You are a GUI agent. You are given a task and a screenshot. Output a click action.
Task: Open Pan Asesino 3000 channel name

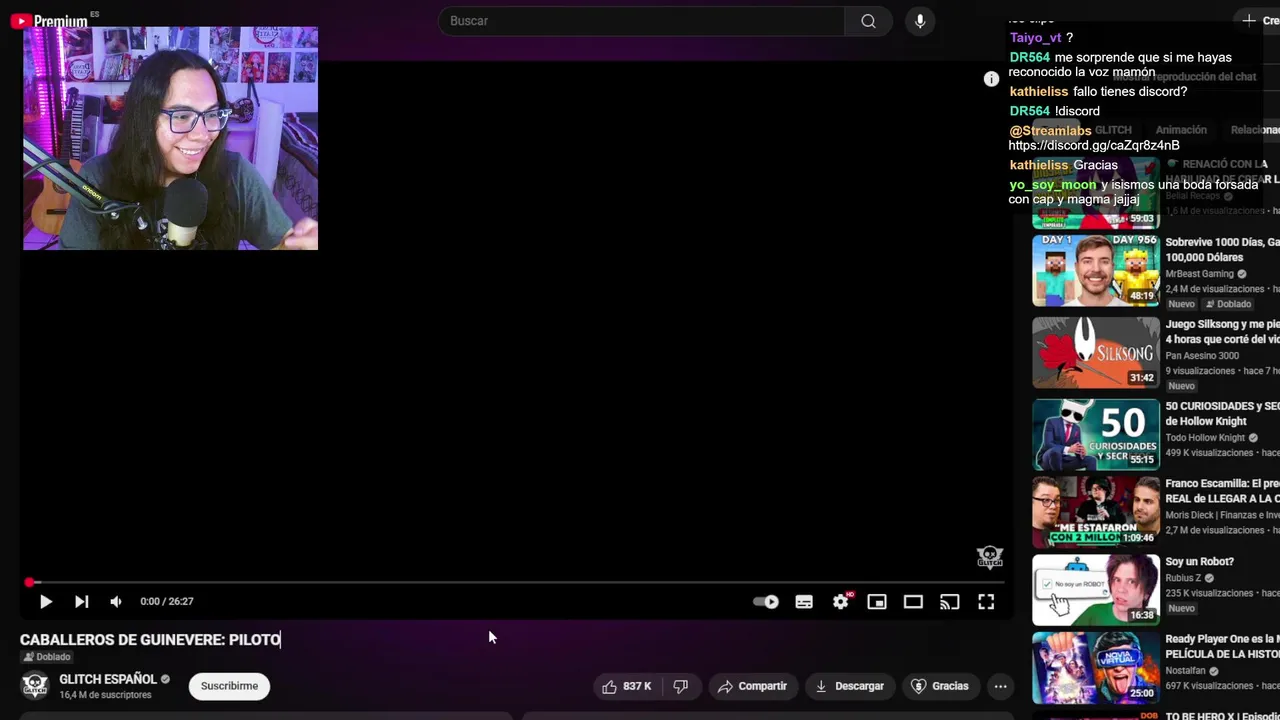[x=1202, y=356]
